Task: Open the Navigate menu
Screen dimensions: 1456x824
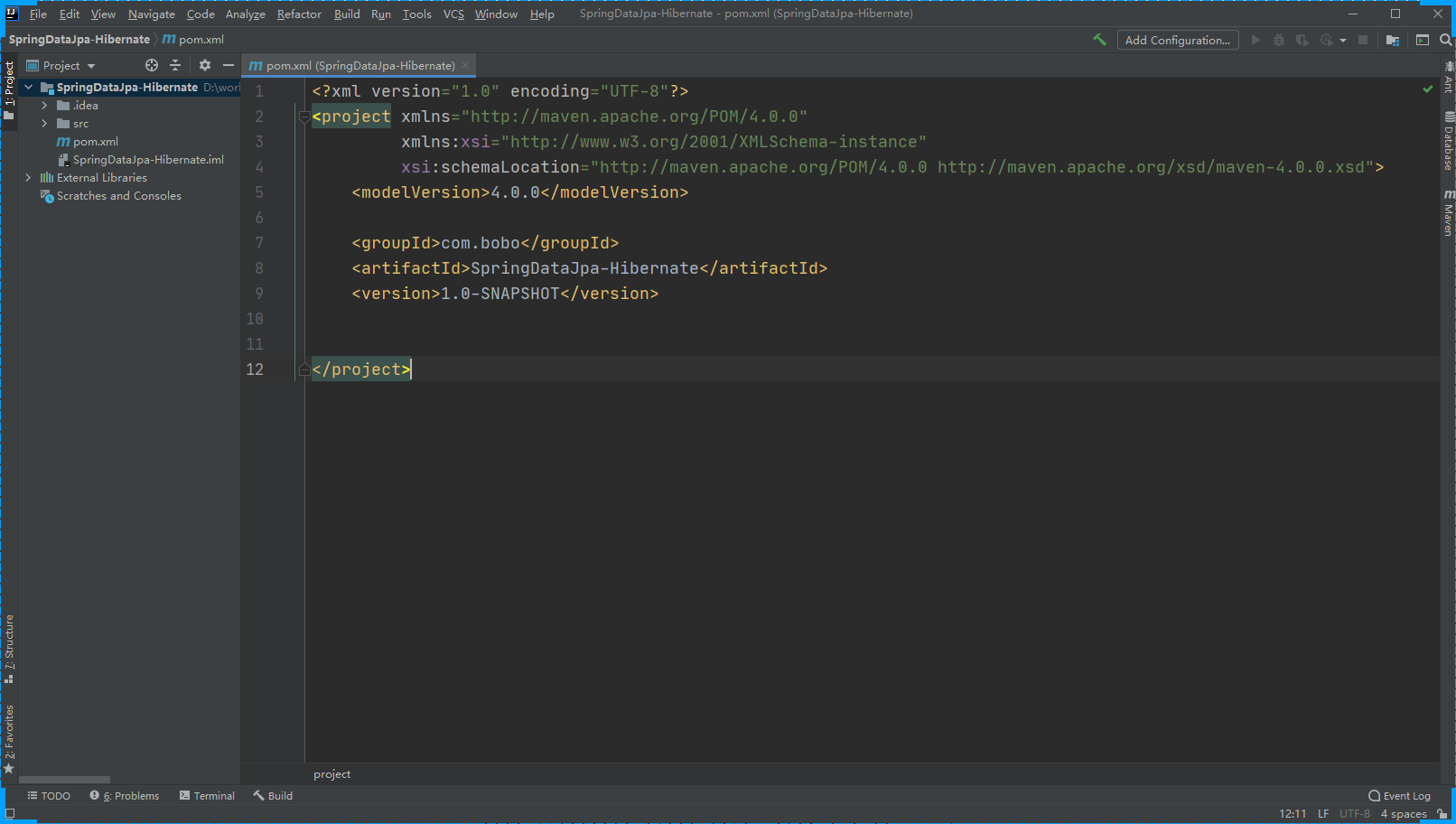Action: coord(152,14)
